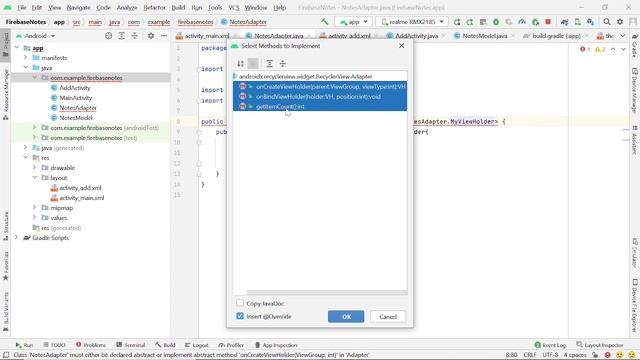Viewport: 640px width, 360px height.
Task: Open the Layout Inspector
Action: (x=600, y=345)
